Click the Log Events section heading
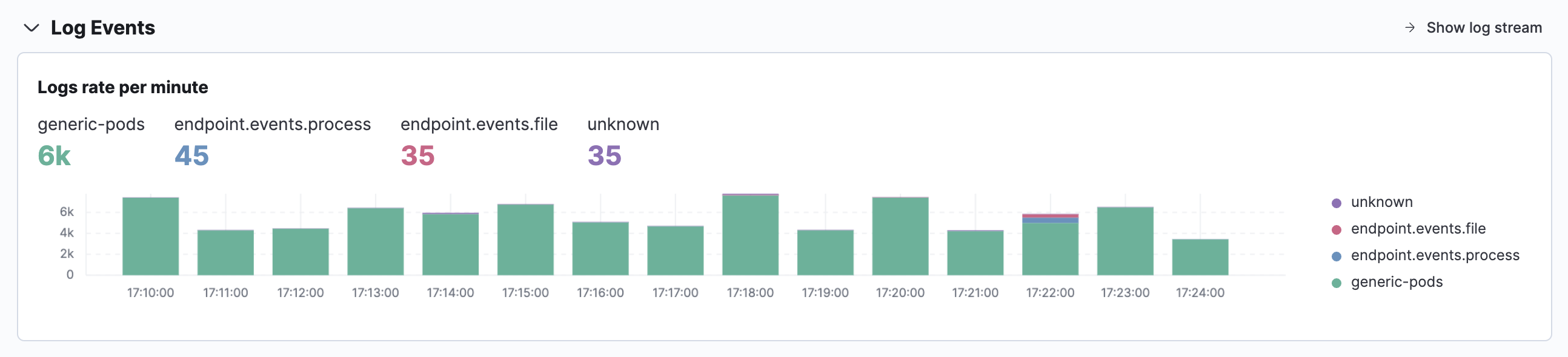Viewport: 1568px width, 357px height. click(103, 28)
